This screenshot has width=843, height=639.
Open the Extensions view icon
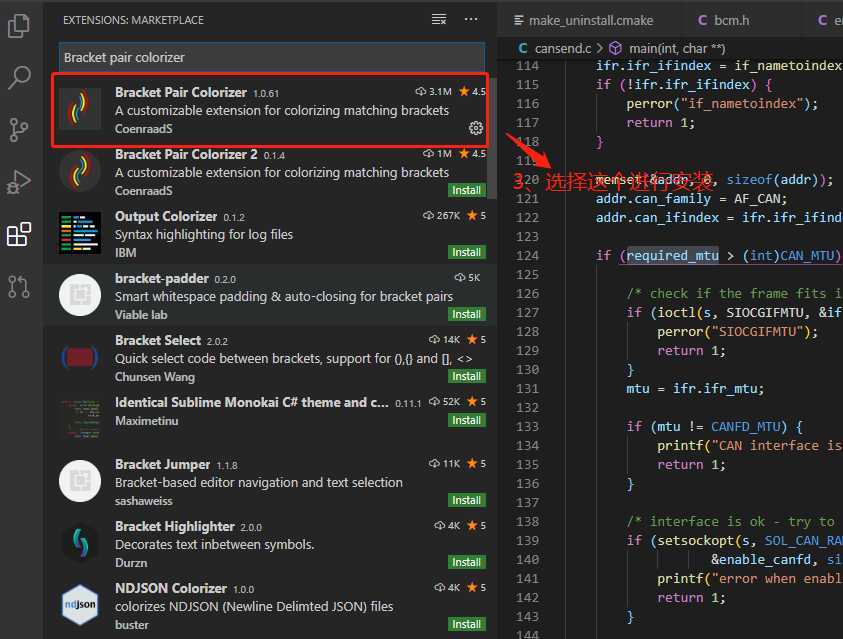tap(19, 234)
